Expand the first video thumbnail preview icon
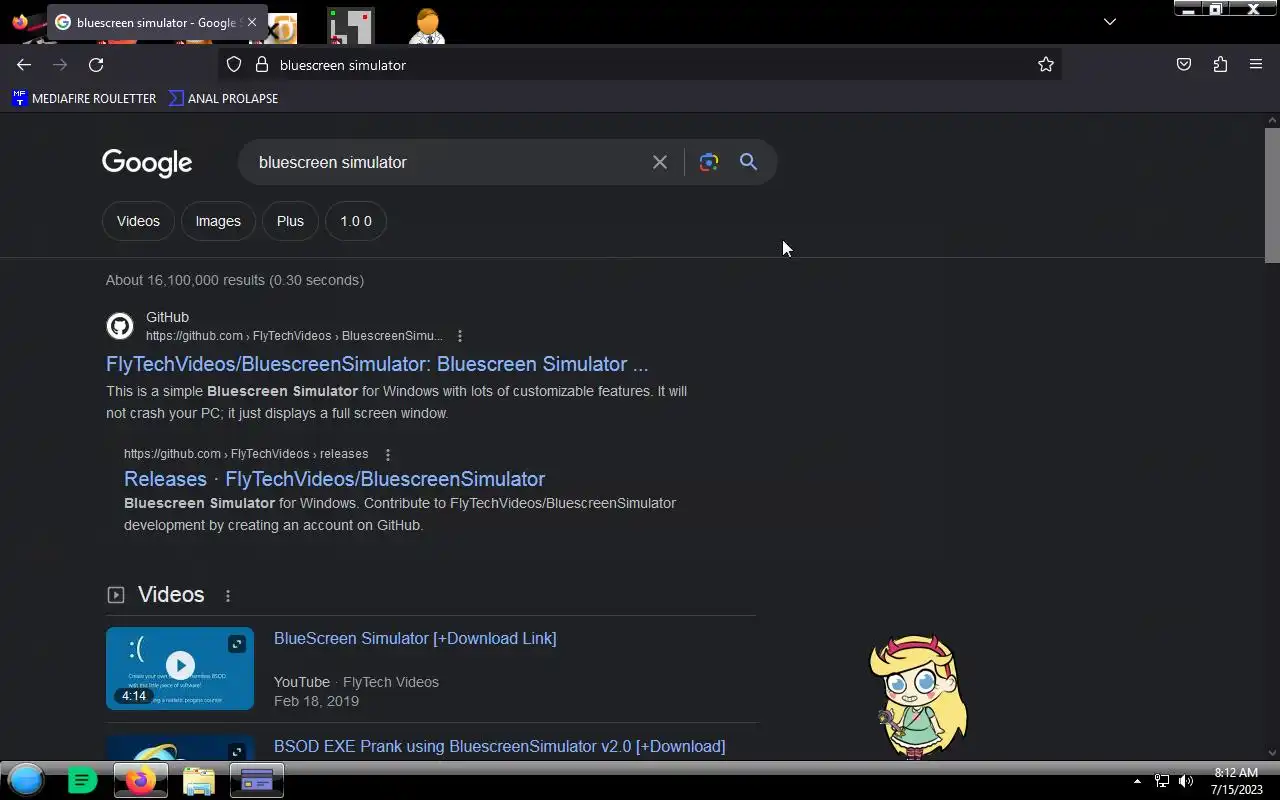The image size is (1280, 800). click(x=237, y=644)
